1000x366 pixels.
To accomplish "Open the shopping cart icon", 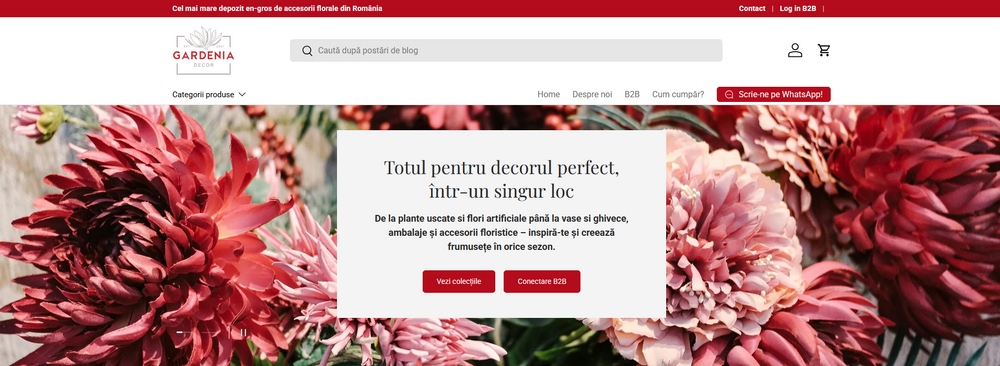I will (824, 50).
